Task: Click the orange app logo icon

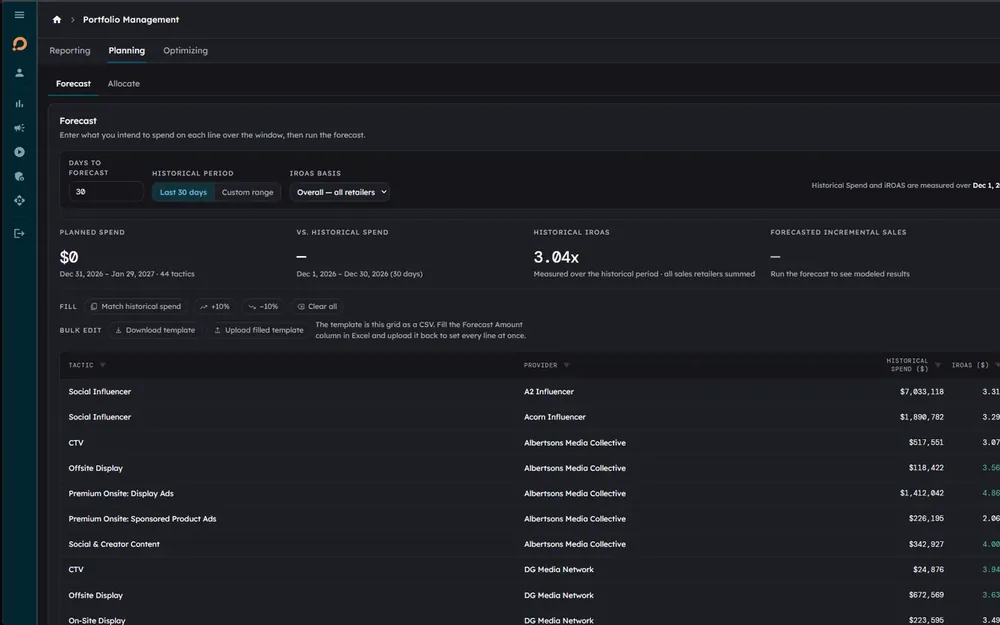Action: pos(19,44)
